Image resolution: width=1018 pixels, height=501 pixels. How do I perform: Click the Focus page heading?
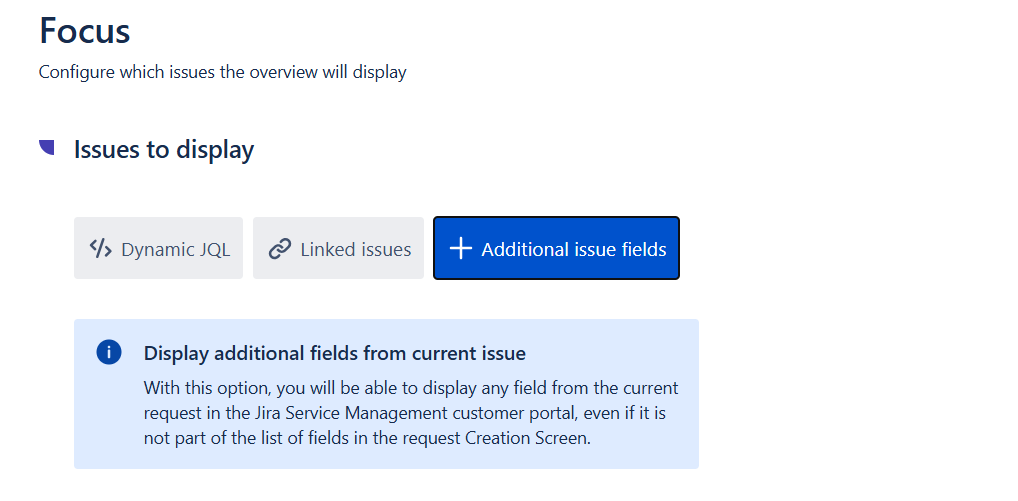pyautogui.click(x=85, y=31)
